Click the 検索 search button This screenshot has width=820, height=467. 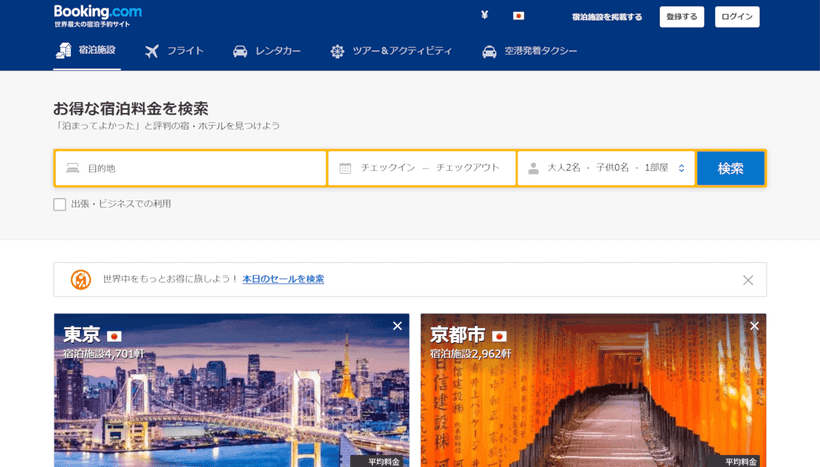pyautogui.click(x=731, y=168)
